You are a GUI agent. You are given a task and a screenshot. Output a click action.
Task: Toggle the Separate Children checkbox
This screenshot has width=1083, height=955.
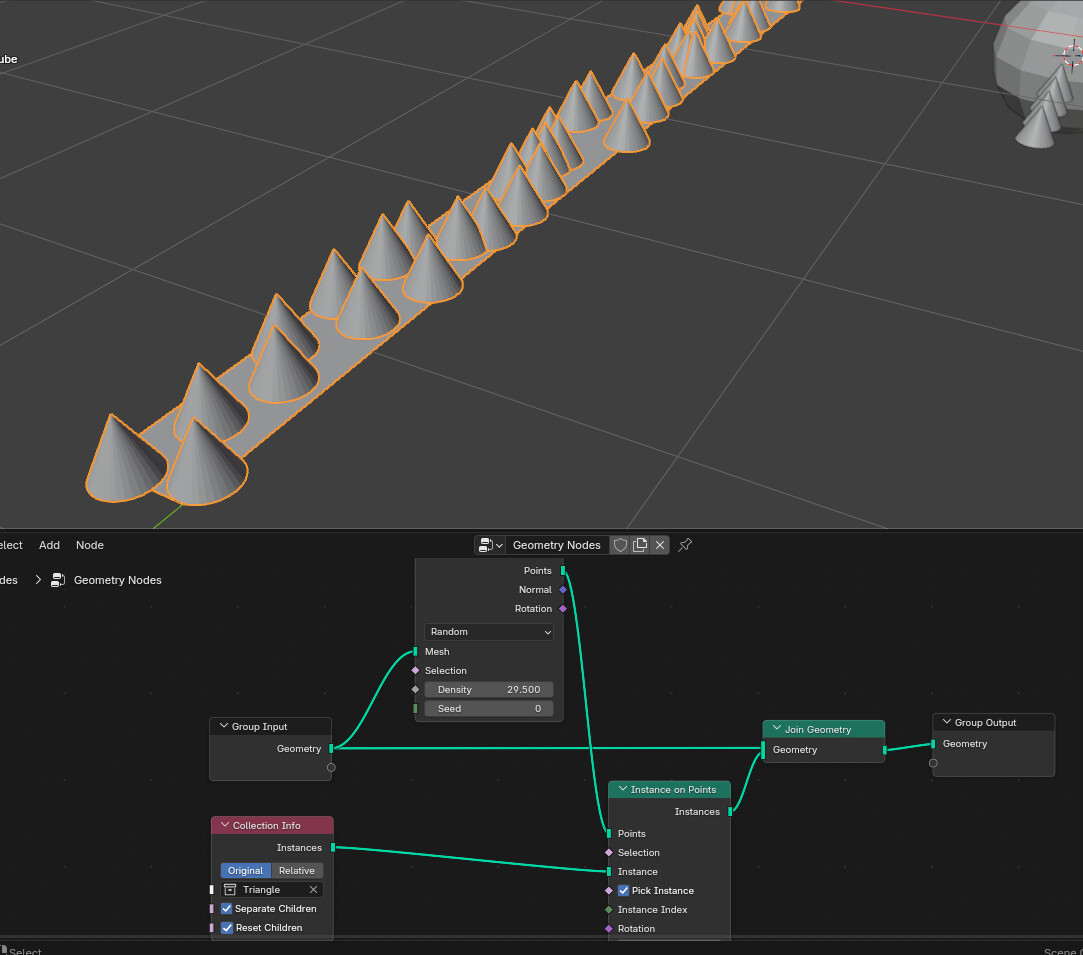pyautogui.click(x=227, y=909)
